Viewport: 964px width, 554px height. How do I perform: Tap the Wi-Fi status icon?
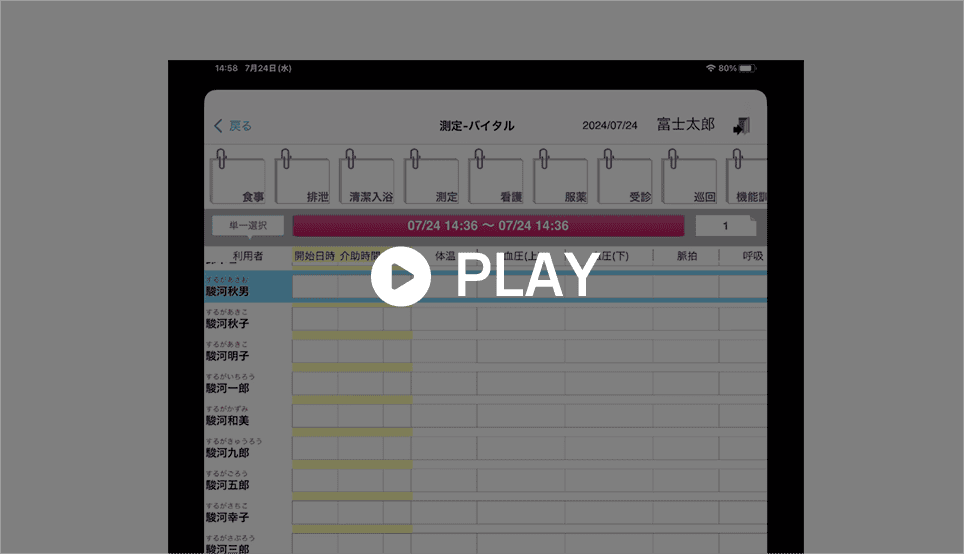pyautogui.click(x=710, y=68)
